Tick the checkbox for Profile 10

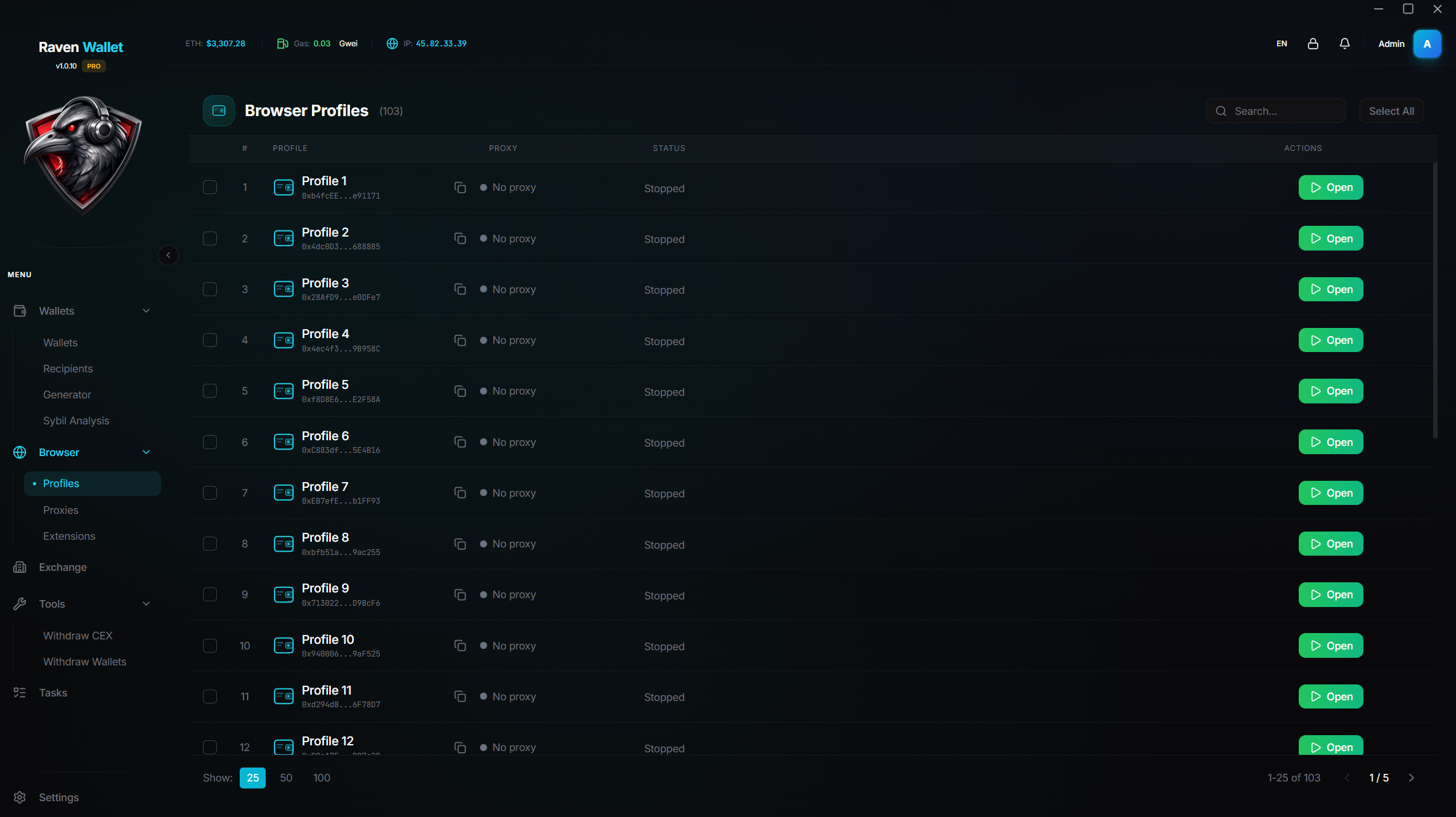click(210, 645)
